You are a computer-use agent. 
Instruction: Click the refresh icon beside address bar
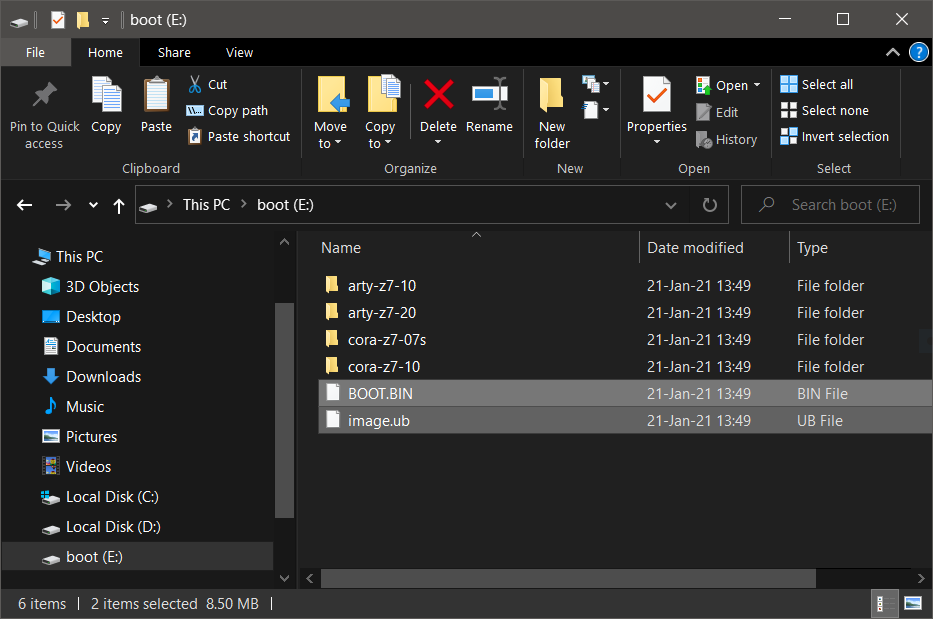(x=709, y=205)
